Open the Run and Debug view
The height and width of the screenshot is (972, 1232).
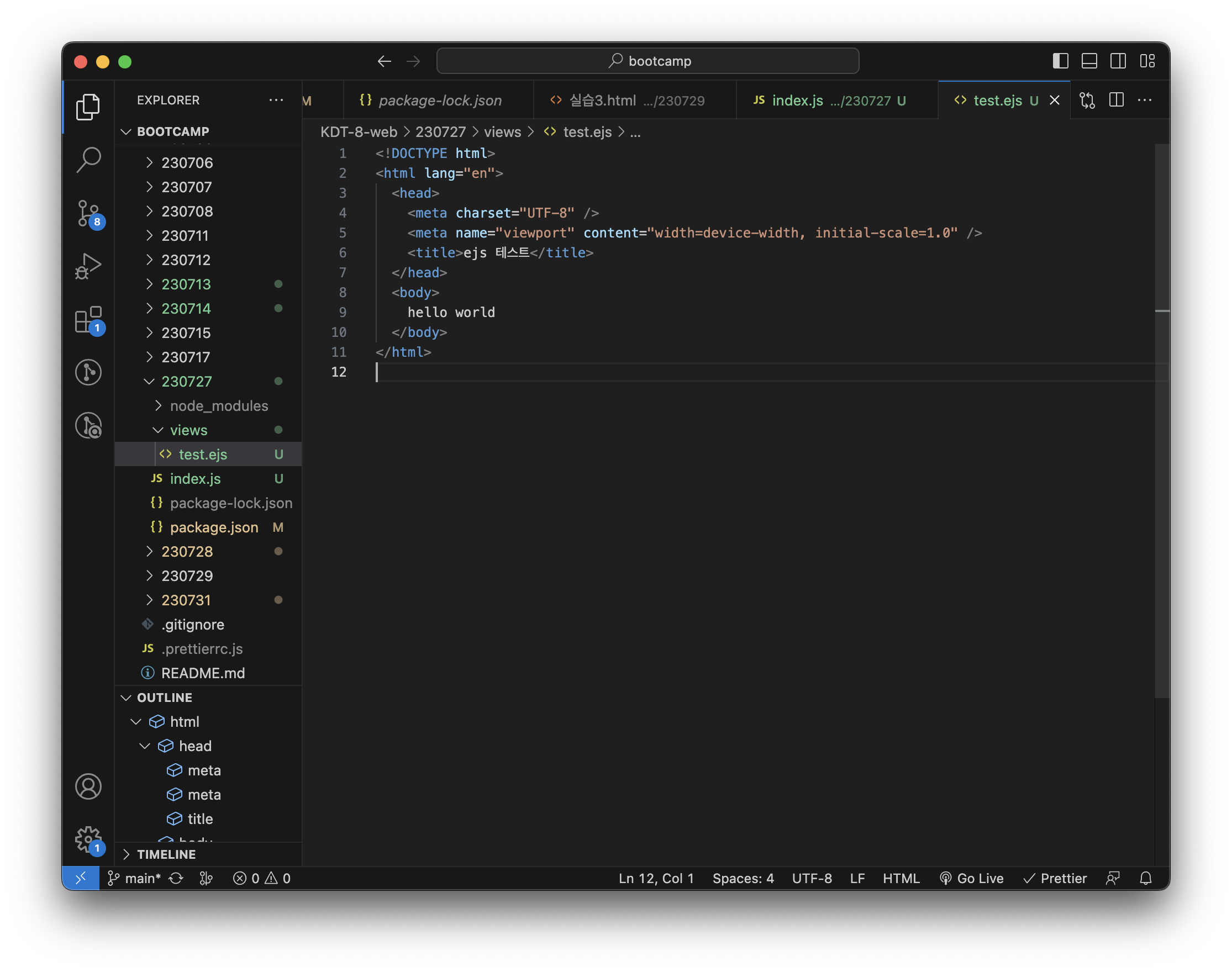pyautogui.click(x=88, y=266)
